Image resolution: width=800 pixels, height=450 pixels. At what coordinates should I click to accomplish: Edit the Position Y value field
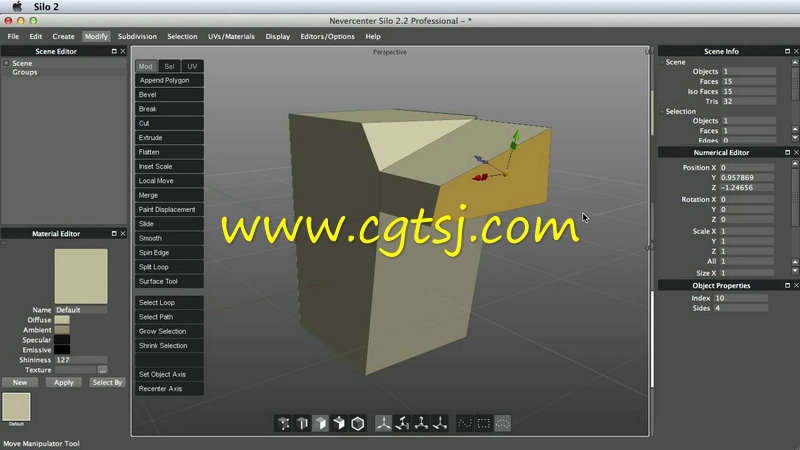point(746,178)
